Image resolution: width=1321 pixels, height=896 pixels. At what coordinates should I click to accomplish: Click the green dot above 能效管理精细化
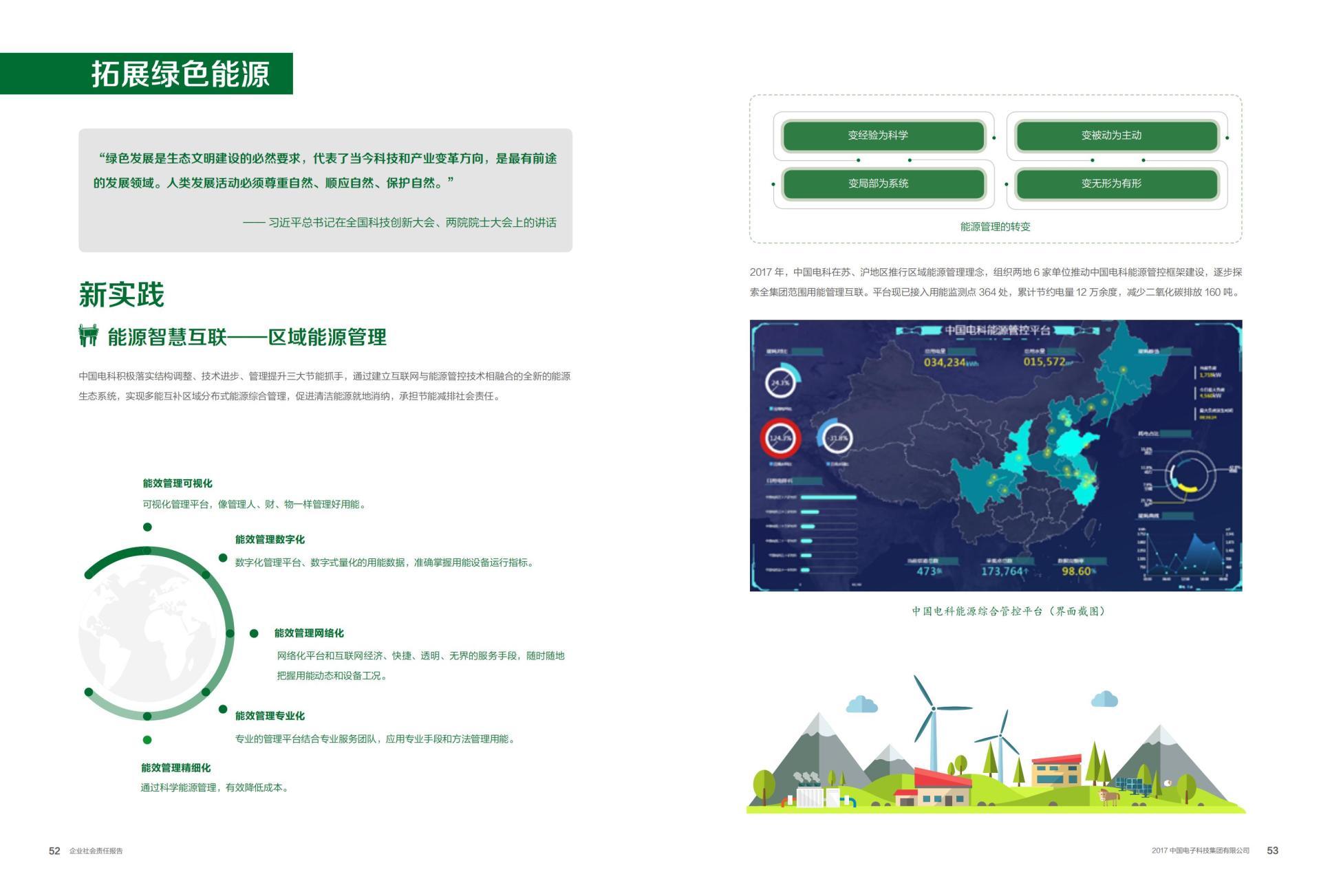147,740
